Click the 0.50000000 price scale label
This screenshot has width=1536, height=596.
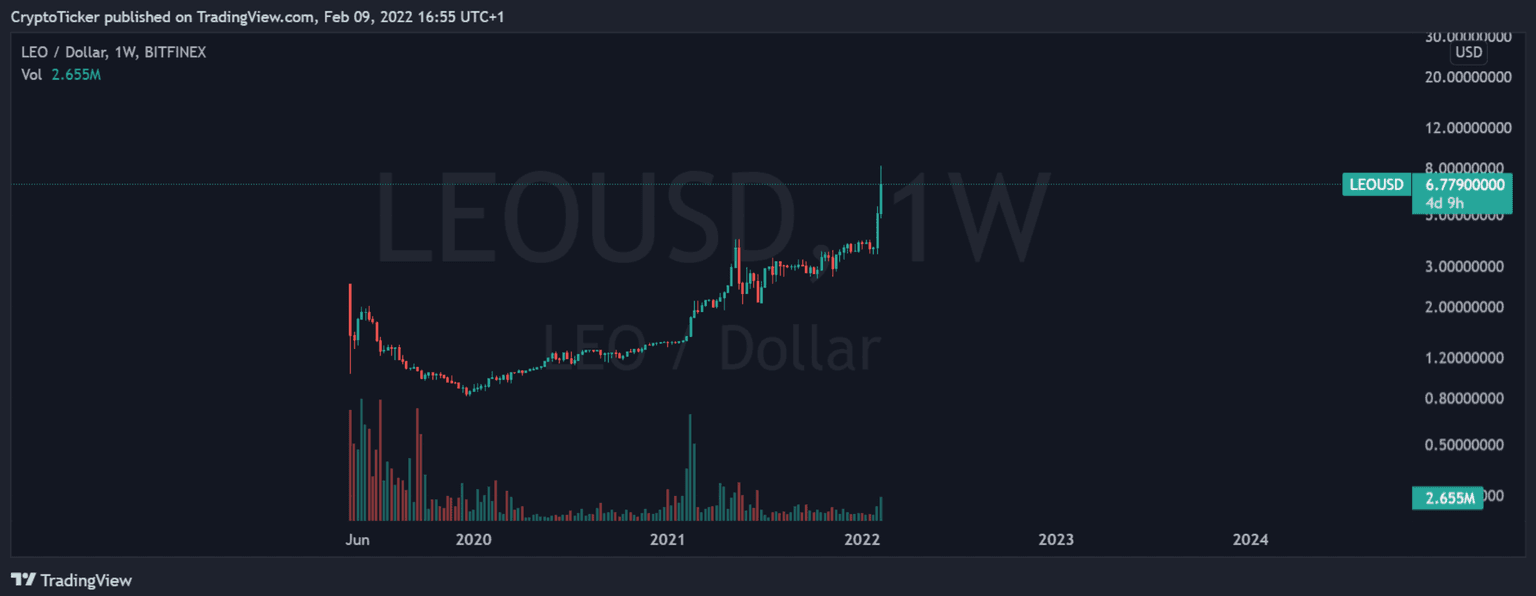pyautogui.click(x=1465, y=444)
